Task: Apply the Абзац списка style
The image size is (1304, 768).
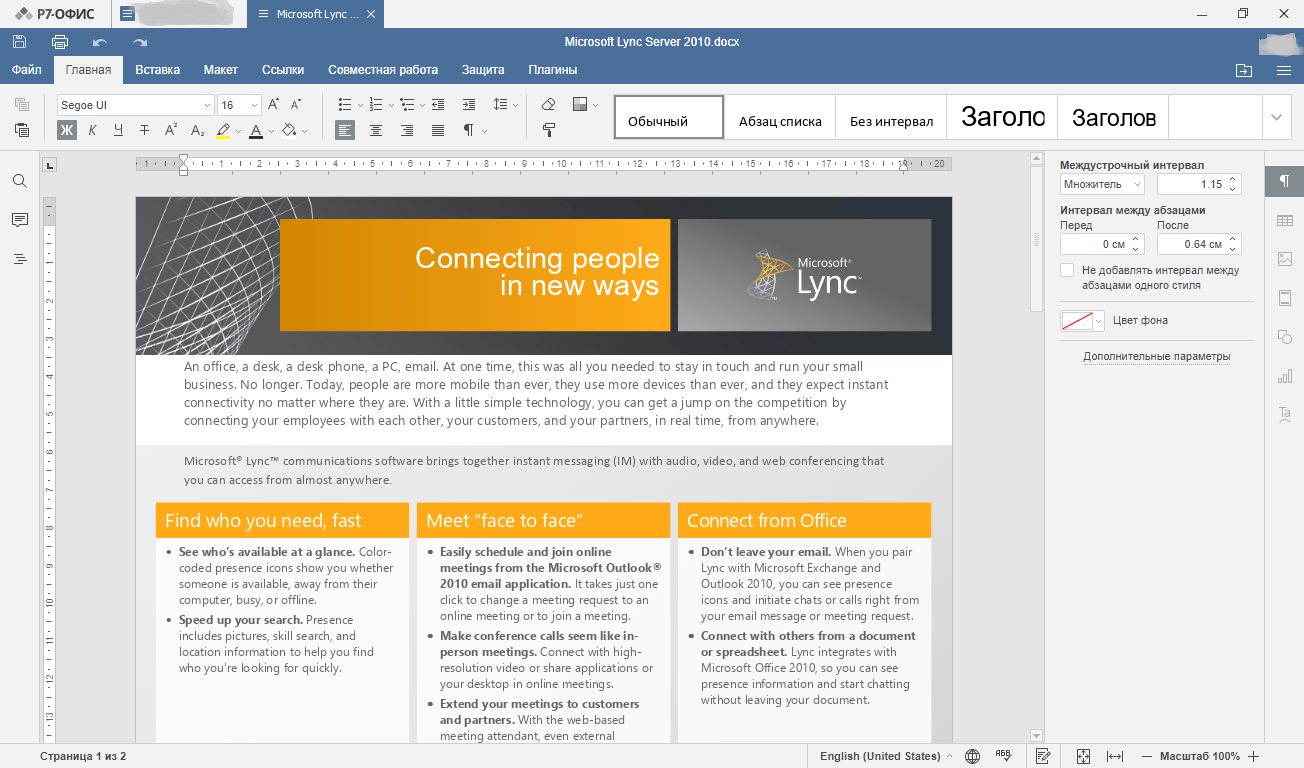Action: [780, 117]
